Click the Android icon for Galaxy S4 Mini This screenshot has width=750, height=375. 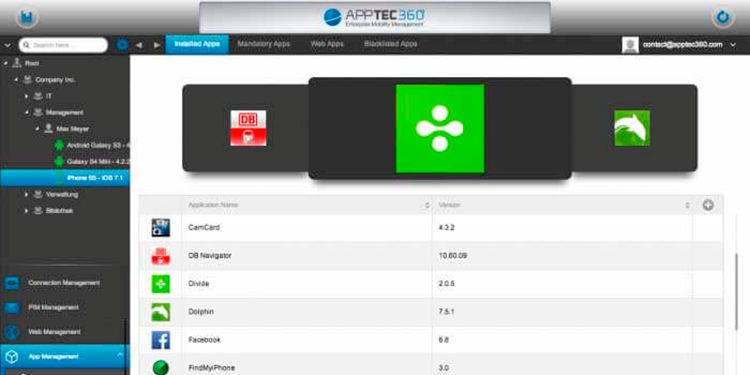tap(59, 162)
